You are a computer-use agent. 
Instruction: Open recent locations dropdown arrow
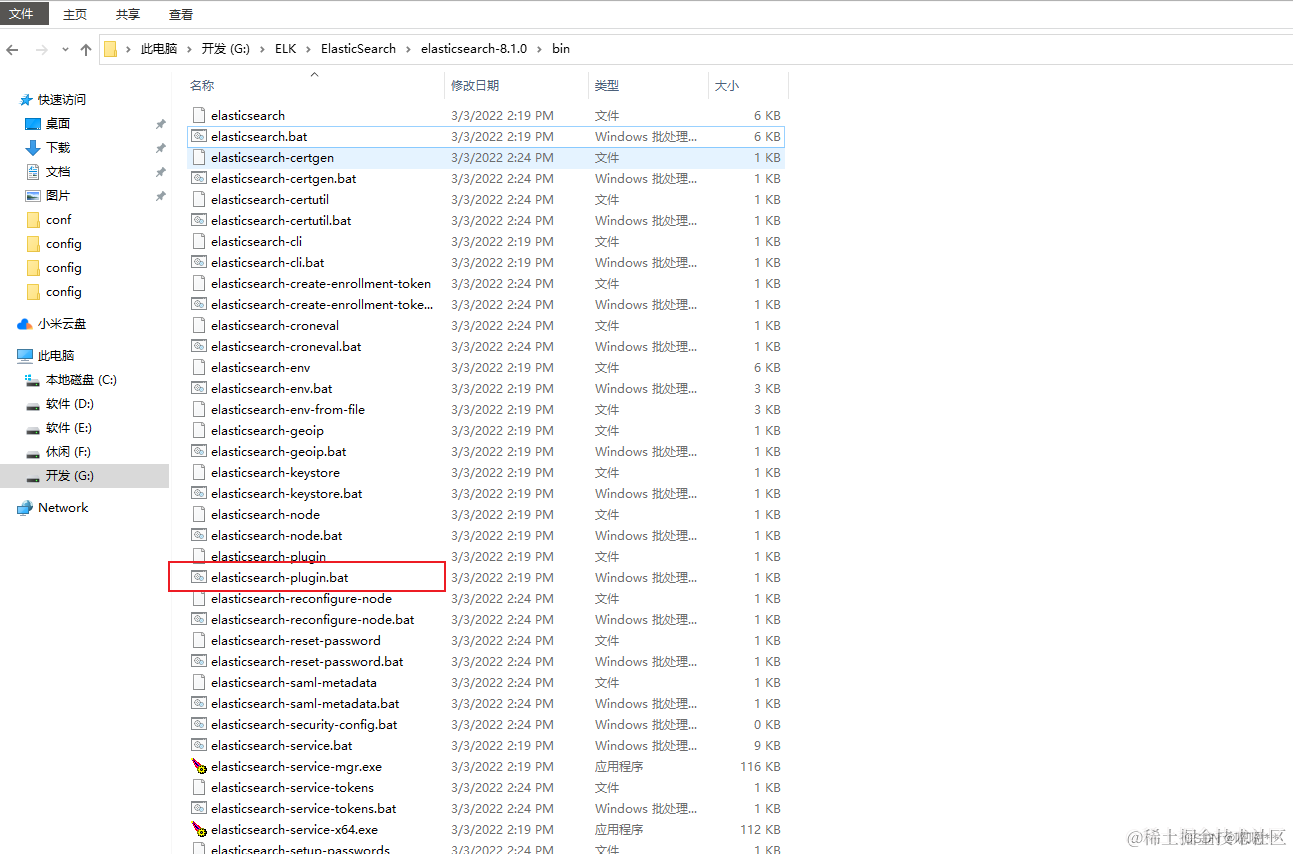tap(65, 49)
